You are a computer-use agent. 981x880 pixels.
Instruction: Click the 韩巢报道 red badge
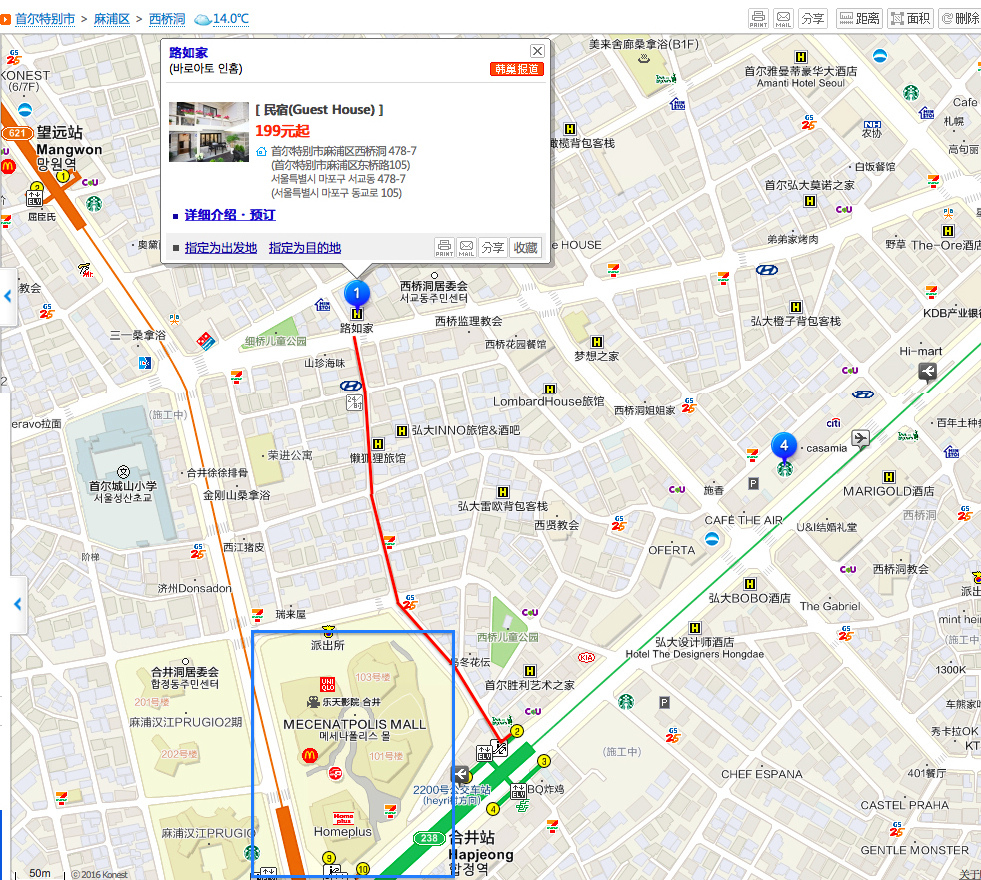(x=517, y=69)
